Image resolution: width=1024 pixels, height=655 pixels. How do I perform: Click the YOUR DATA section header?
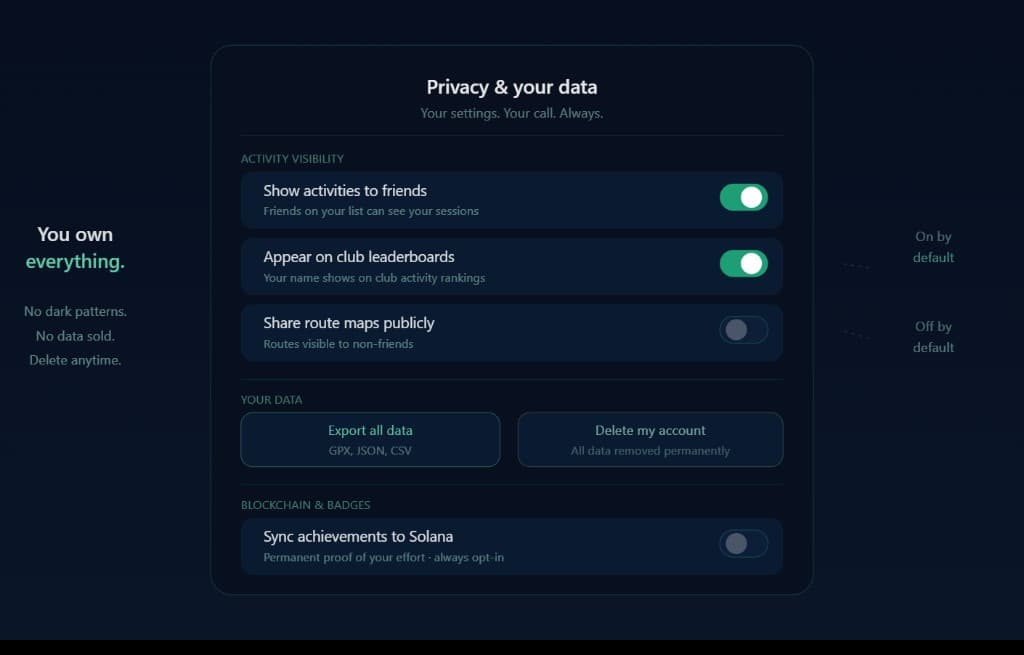[x=271, y=399]
